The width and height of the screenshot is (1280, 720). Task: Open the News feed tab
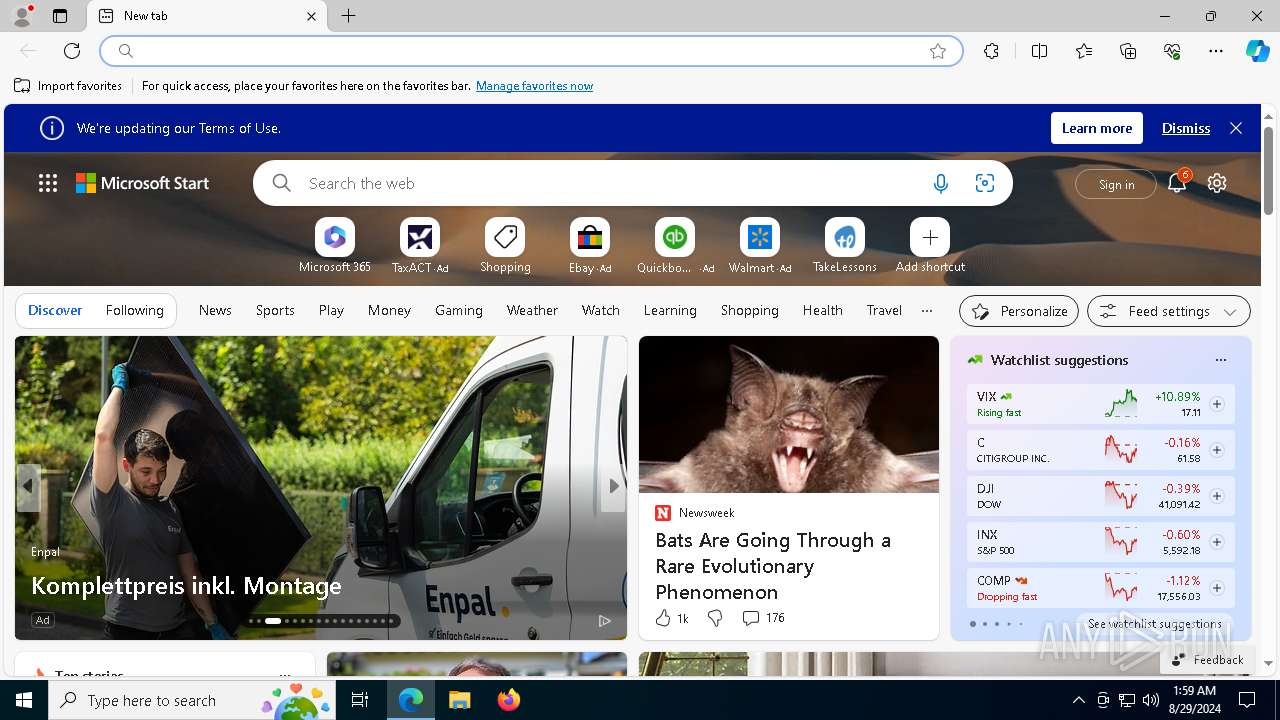tap(215, 310)
